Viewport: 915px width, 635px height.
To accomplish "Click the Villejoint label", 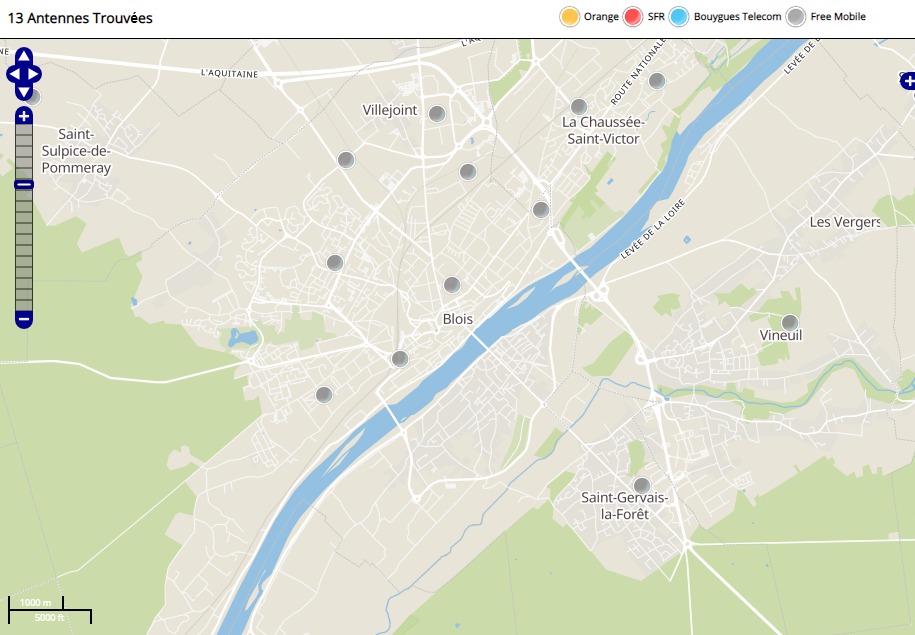I will [x=390, y=110].
